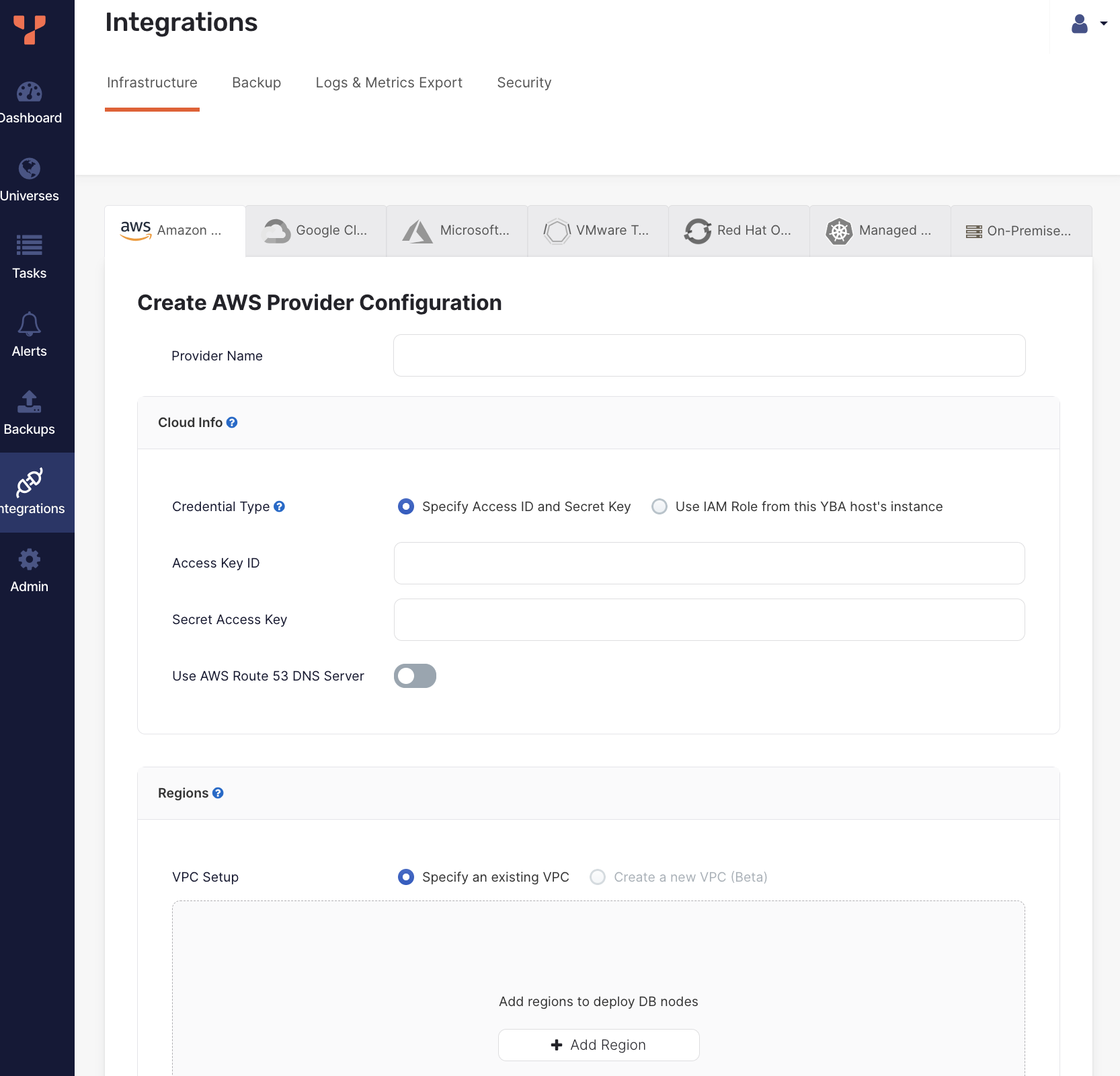The image size is (1120, 1076).
Task: Select the Google Cloud provider tab
Action: click(316, 231)
